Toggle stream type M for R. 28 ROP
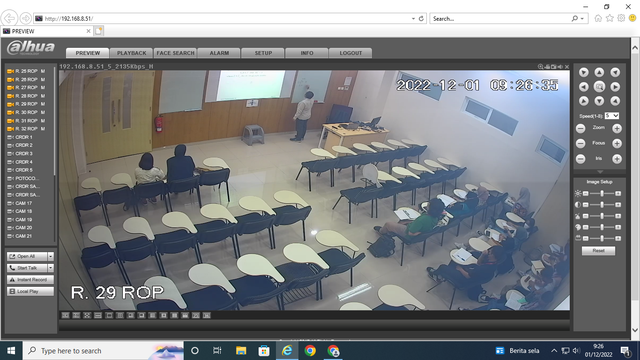 [43, 96]
